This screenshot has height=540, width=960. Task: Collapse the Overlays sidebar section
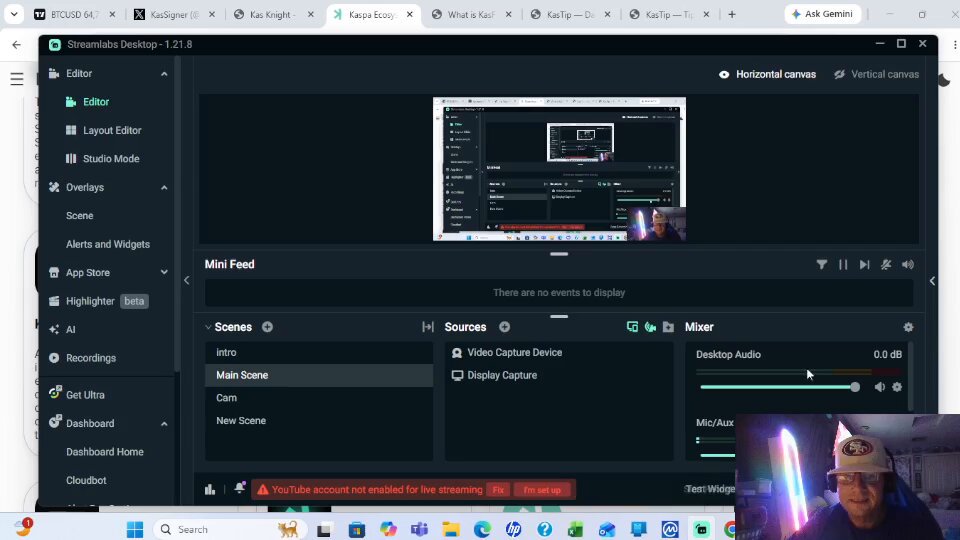pos(164,187)
